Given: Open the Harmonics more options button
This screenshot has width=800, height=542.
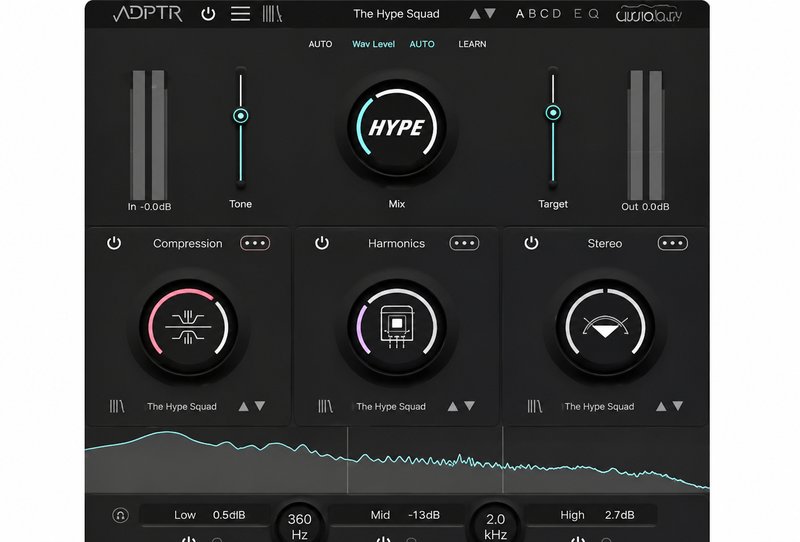Looking at the screenshot, I should (x=464, y=243).
